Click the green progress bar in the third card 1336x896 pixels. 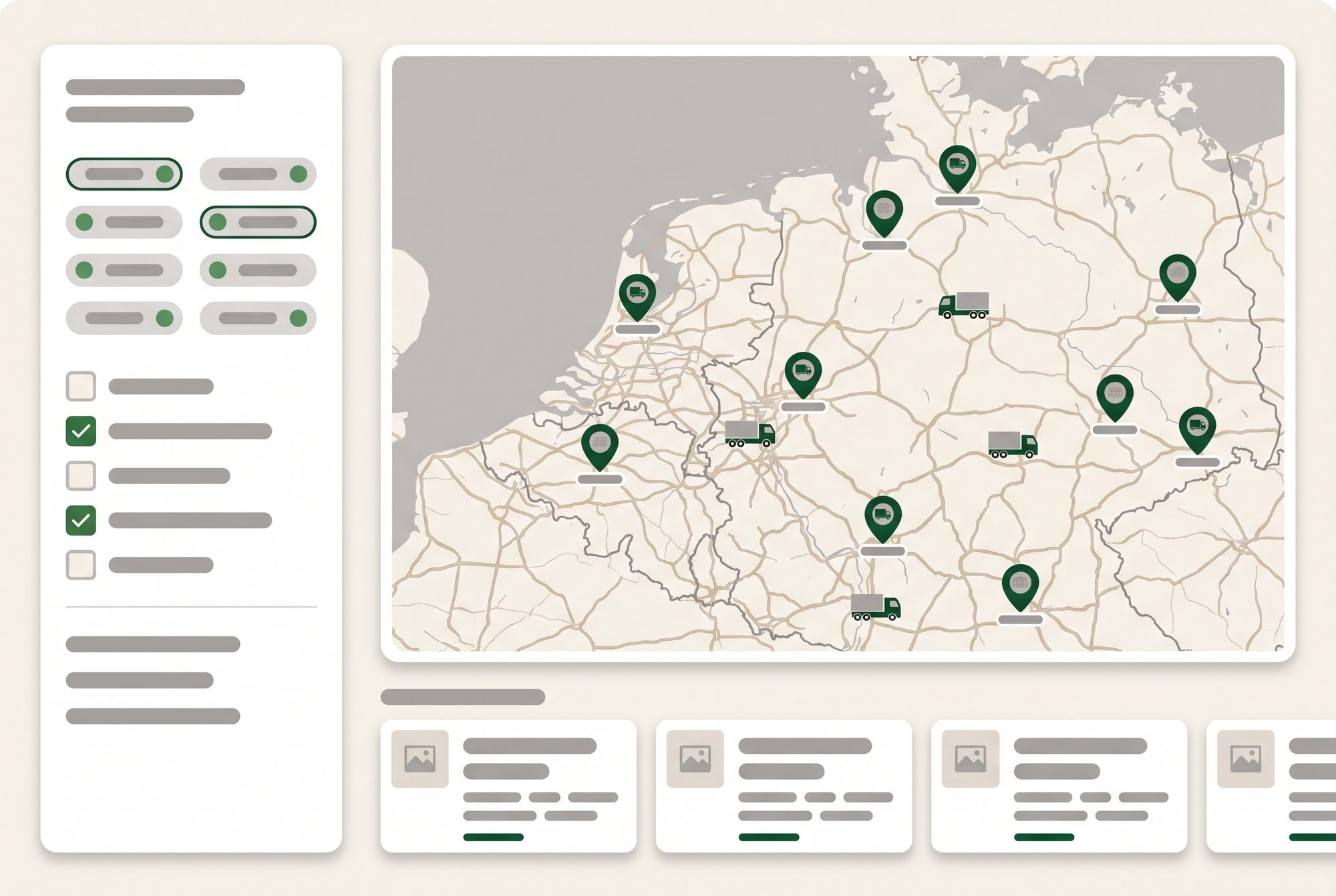click(x=1044, y=837)
